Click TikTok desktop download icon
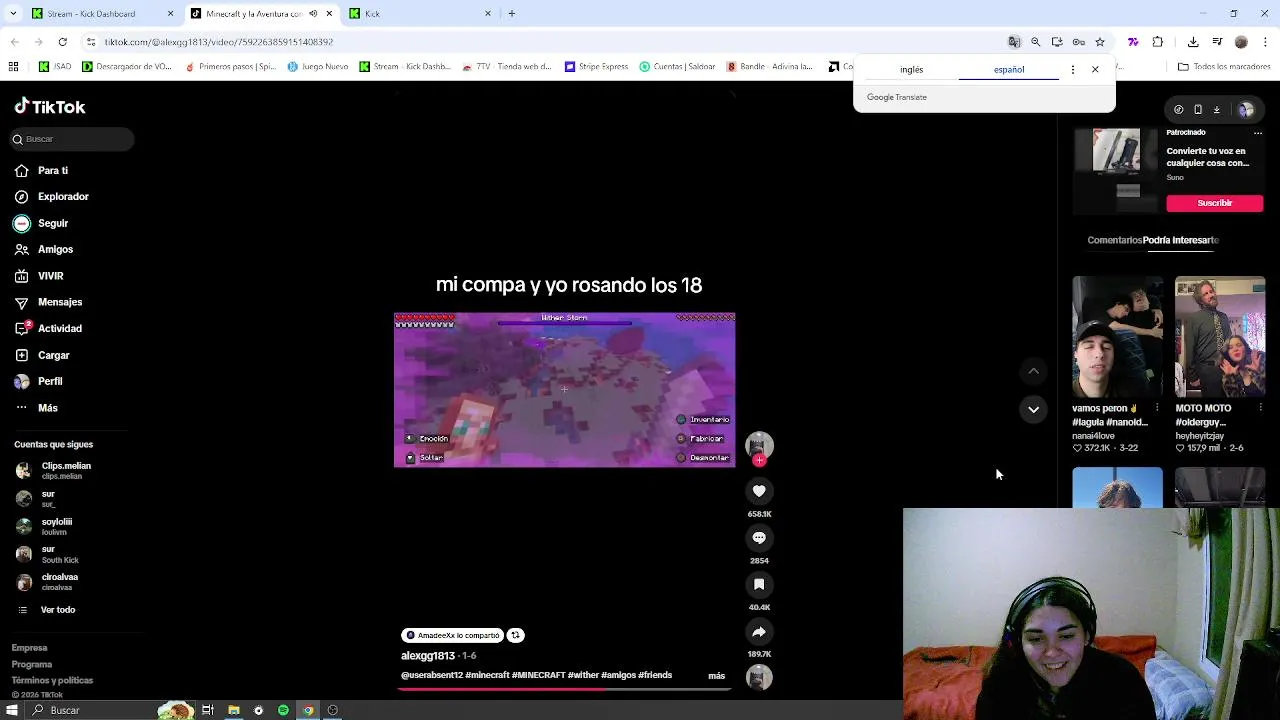This screenshot has width=1280, height=720. 1217,110
